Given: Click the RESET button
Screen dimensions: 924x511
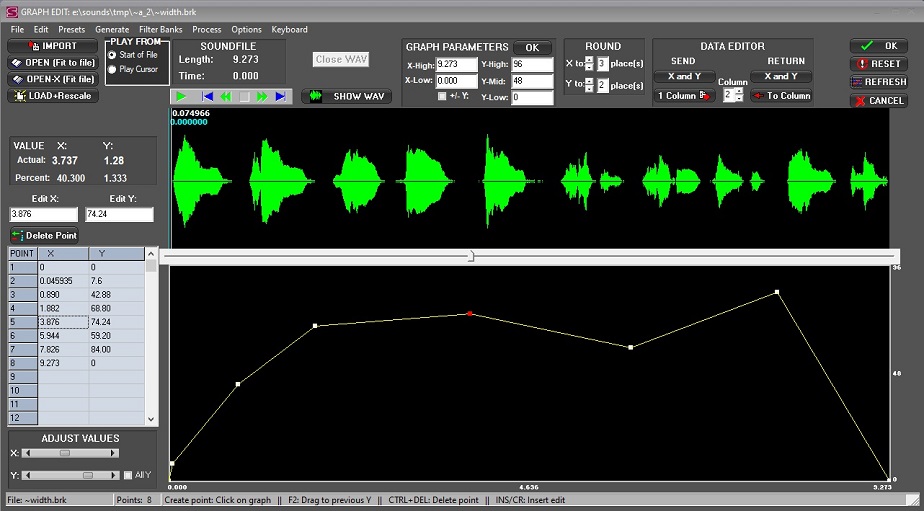Looking at the screenshot, I should [x=879, y=64].
